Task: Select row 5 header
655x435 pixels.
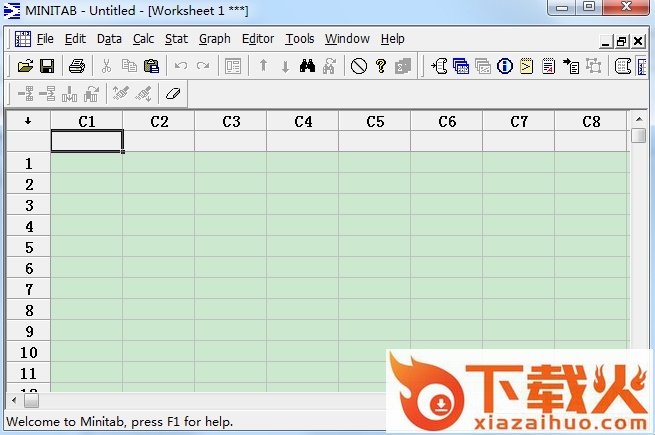Action: pos(29,247)
